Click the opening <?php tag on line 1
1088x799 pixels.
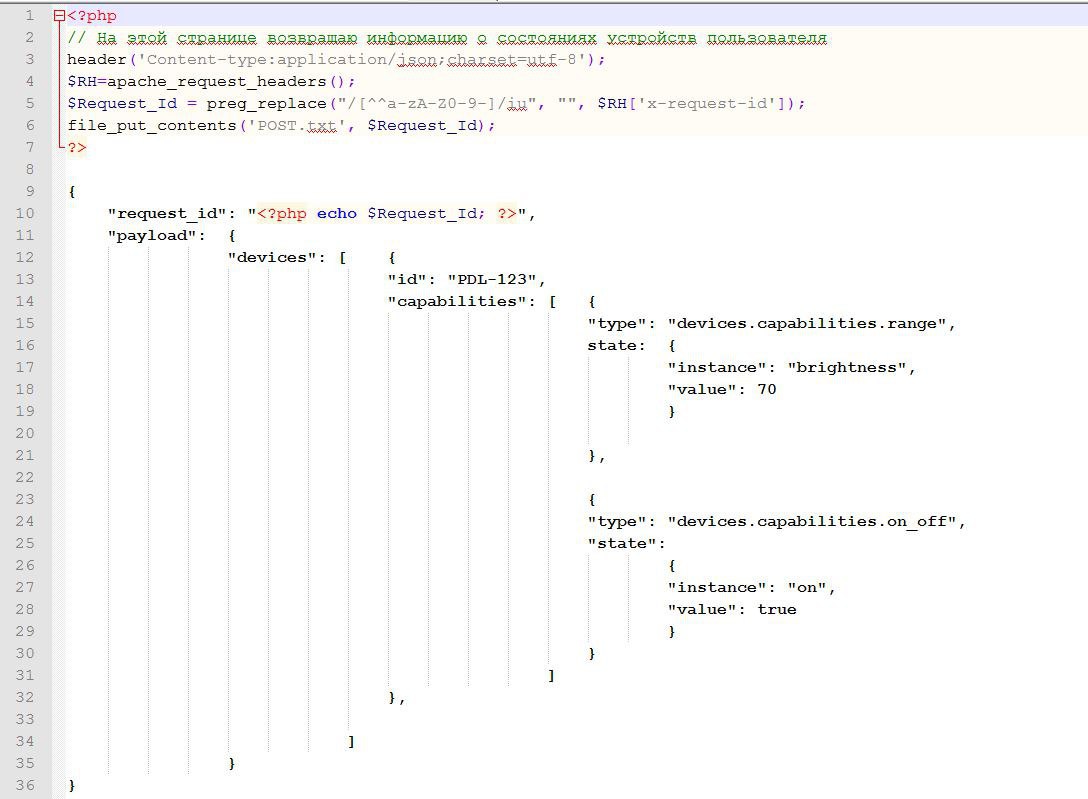92,16
